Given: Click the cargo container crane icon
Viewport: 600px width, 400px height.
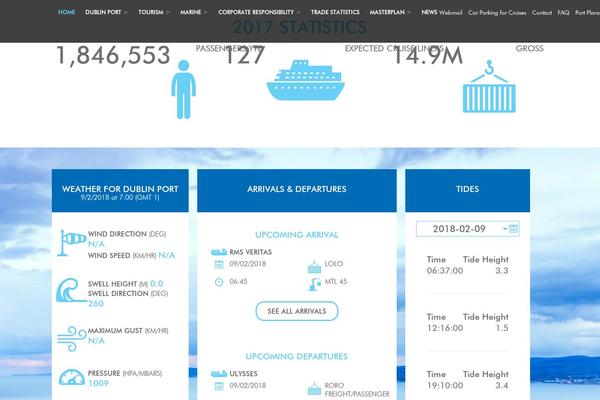Looking at the screenshot, I should pos(489,86).
